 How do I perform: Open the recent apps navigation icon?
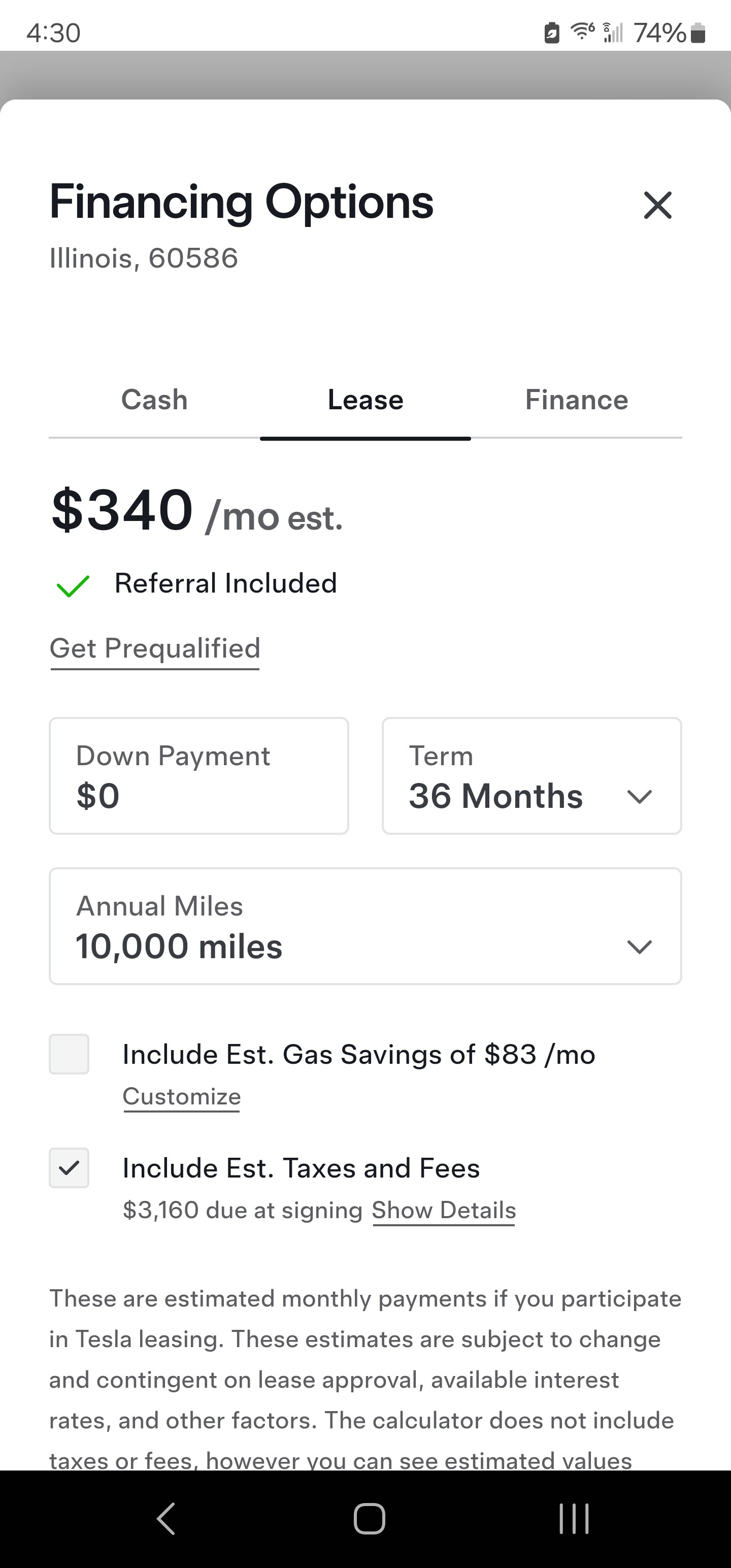pyautogui.click(x=573, y=1518)
